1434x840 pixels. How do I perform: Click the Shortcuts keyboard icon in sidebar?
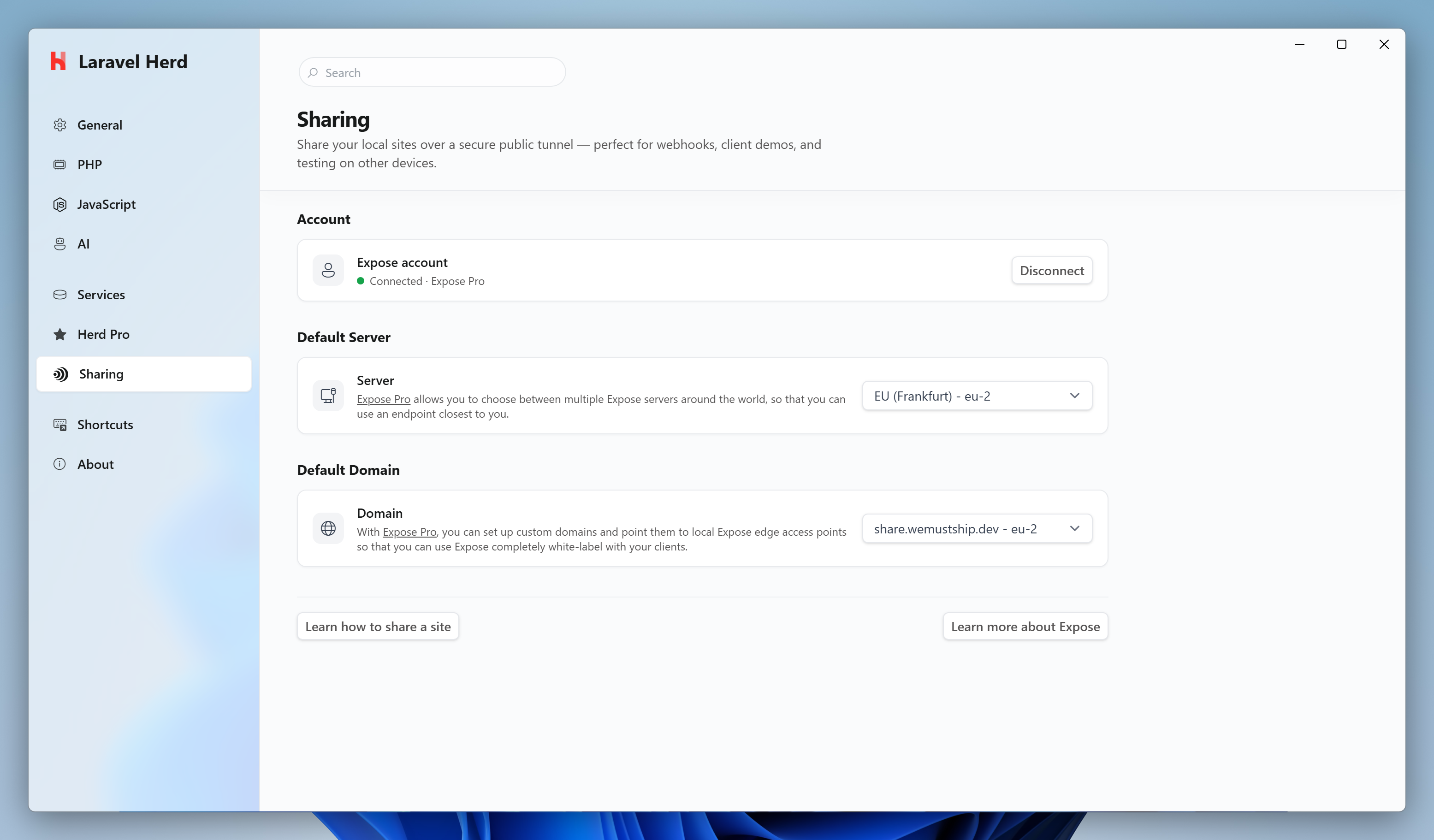point(60,425)
